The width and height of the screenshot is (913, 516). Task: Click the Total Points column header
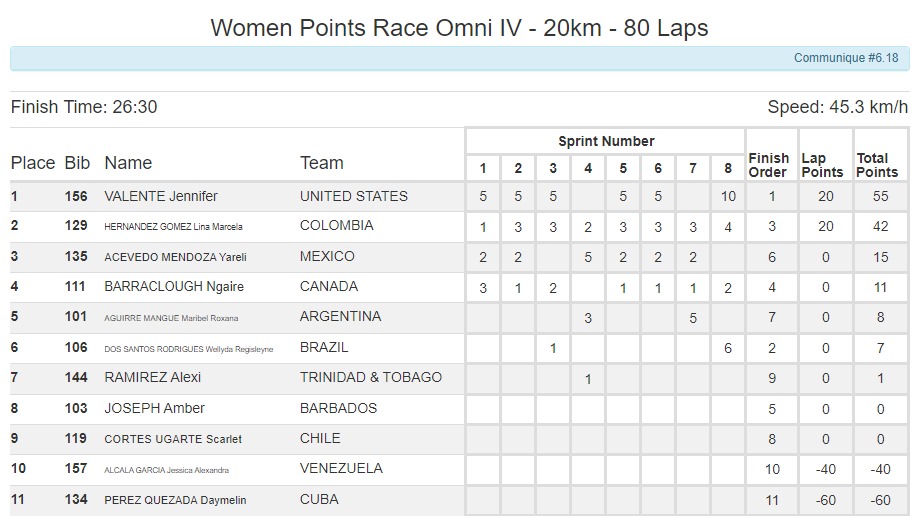877,165
